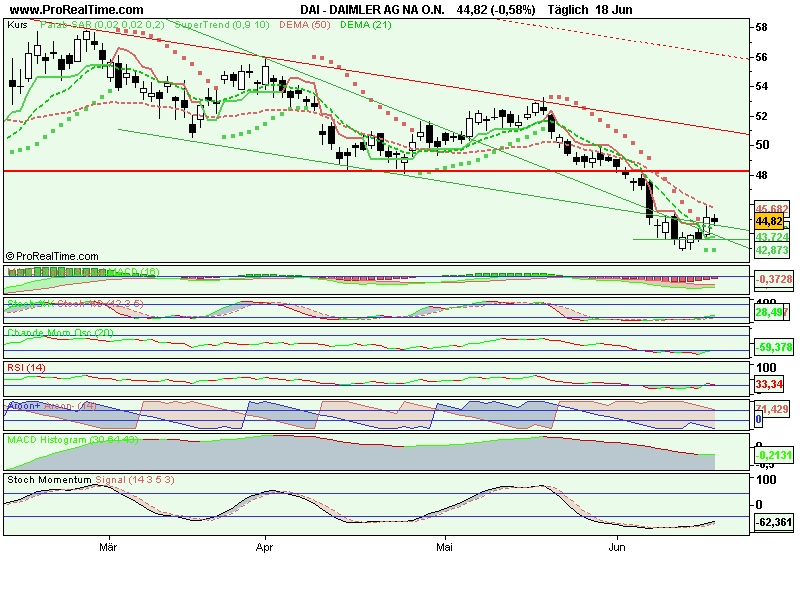This screenshot has height=600, width=800.
Task: Select the -59,378 Chande momentum value
Action: tap(774, 347)
